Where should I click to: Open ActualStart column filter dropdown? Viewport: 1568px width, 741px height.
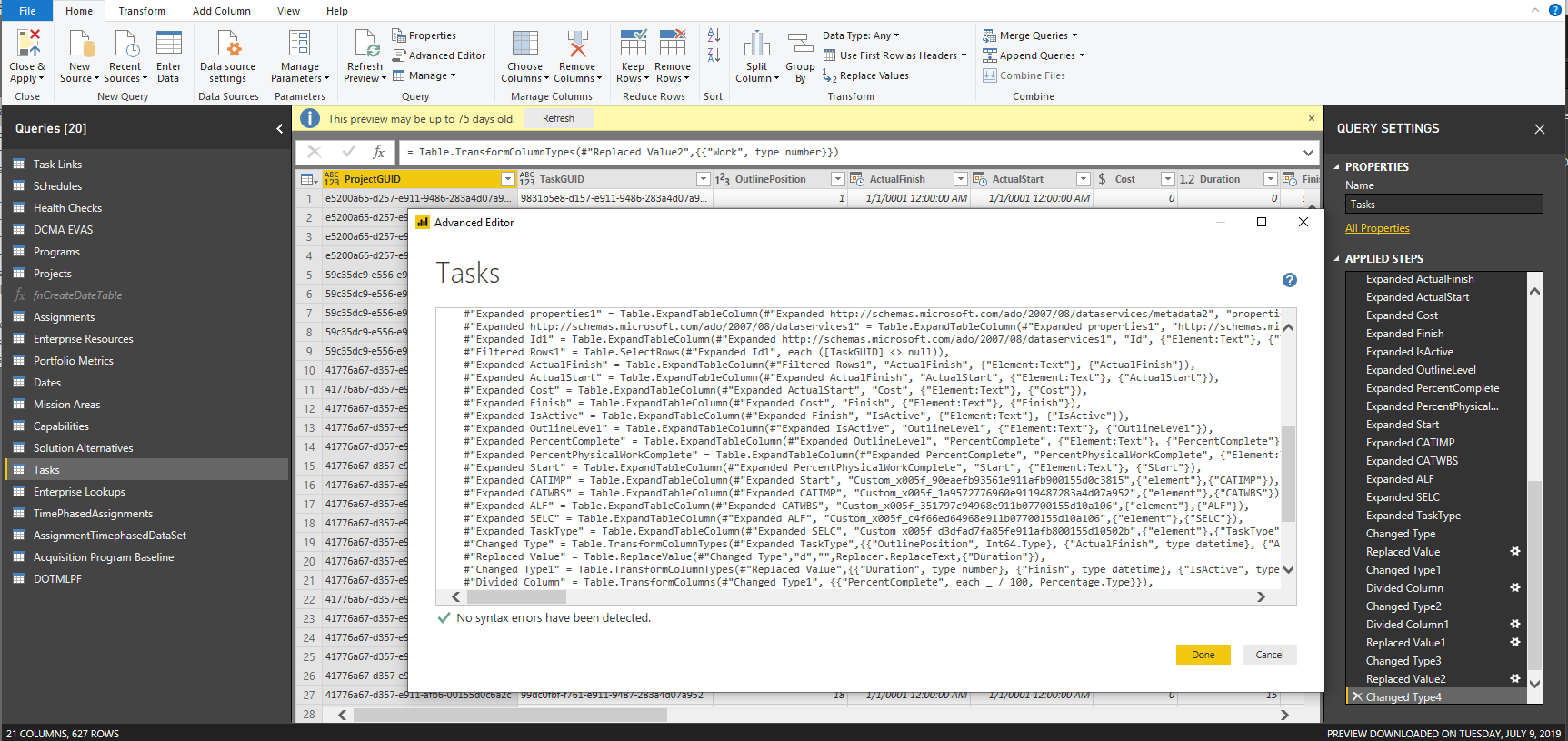point(1083,179)
